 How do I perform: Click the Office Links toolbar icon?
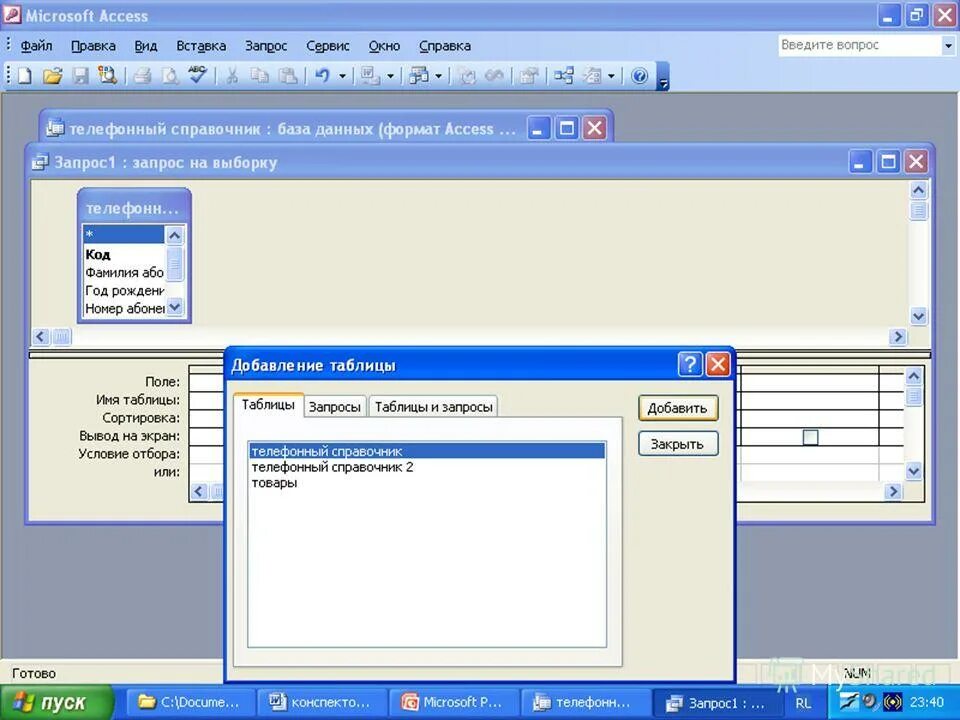tap(370, 76)
